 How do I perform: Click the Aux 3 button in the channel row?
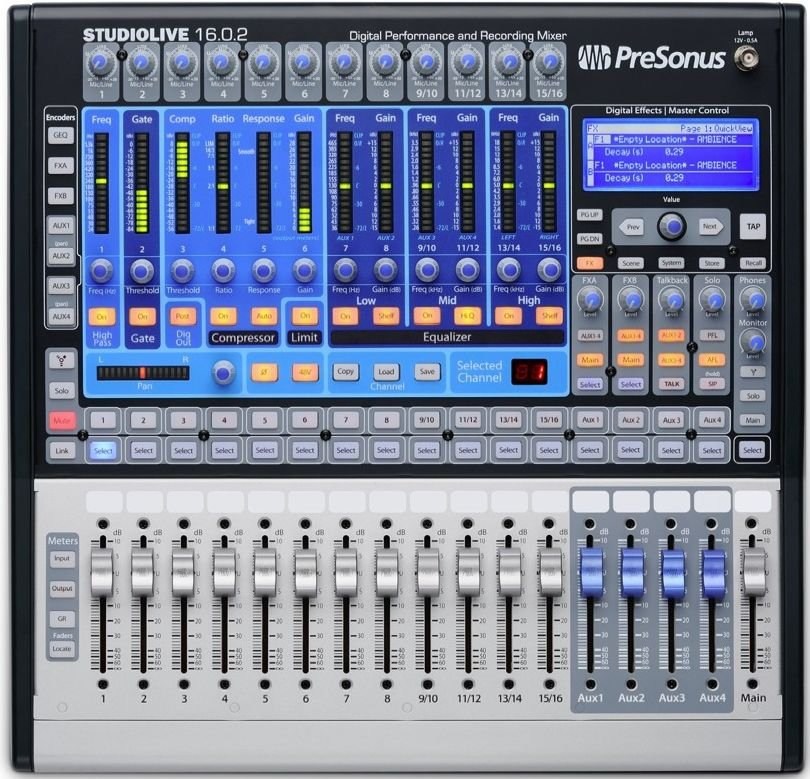point(671,420)
